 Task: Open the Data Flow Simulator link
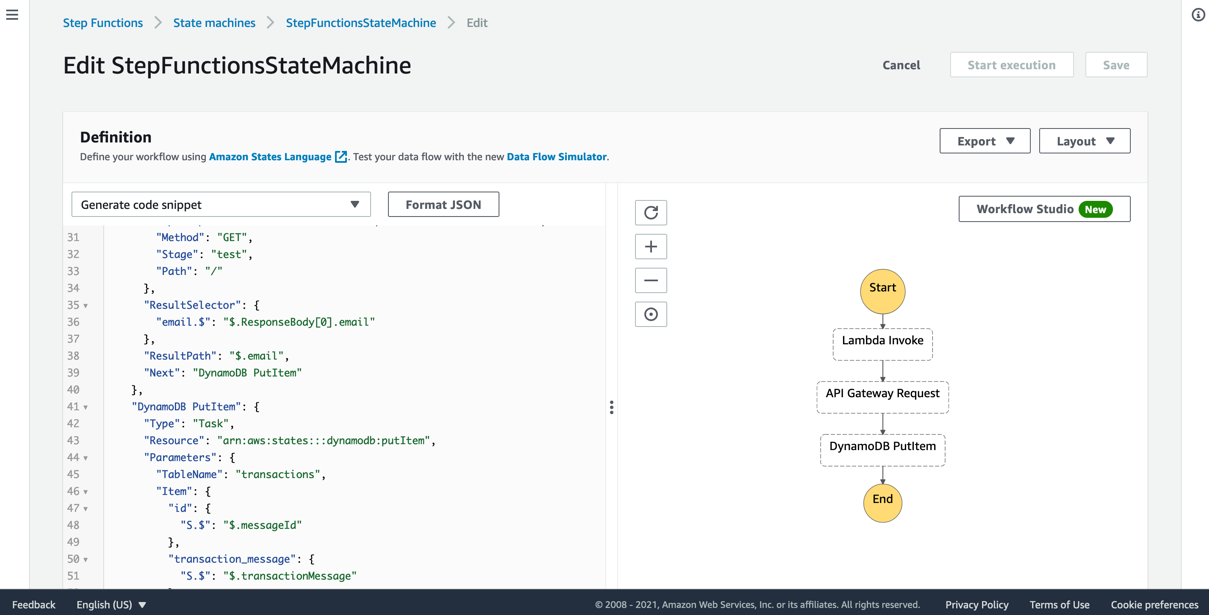557,157
